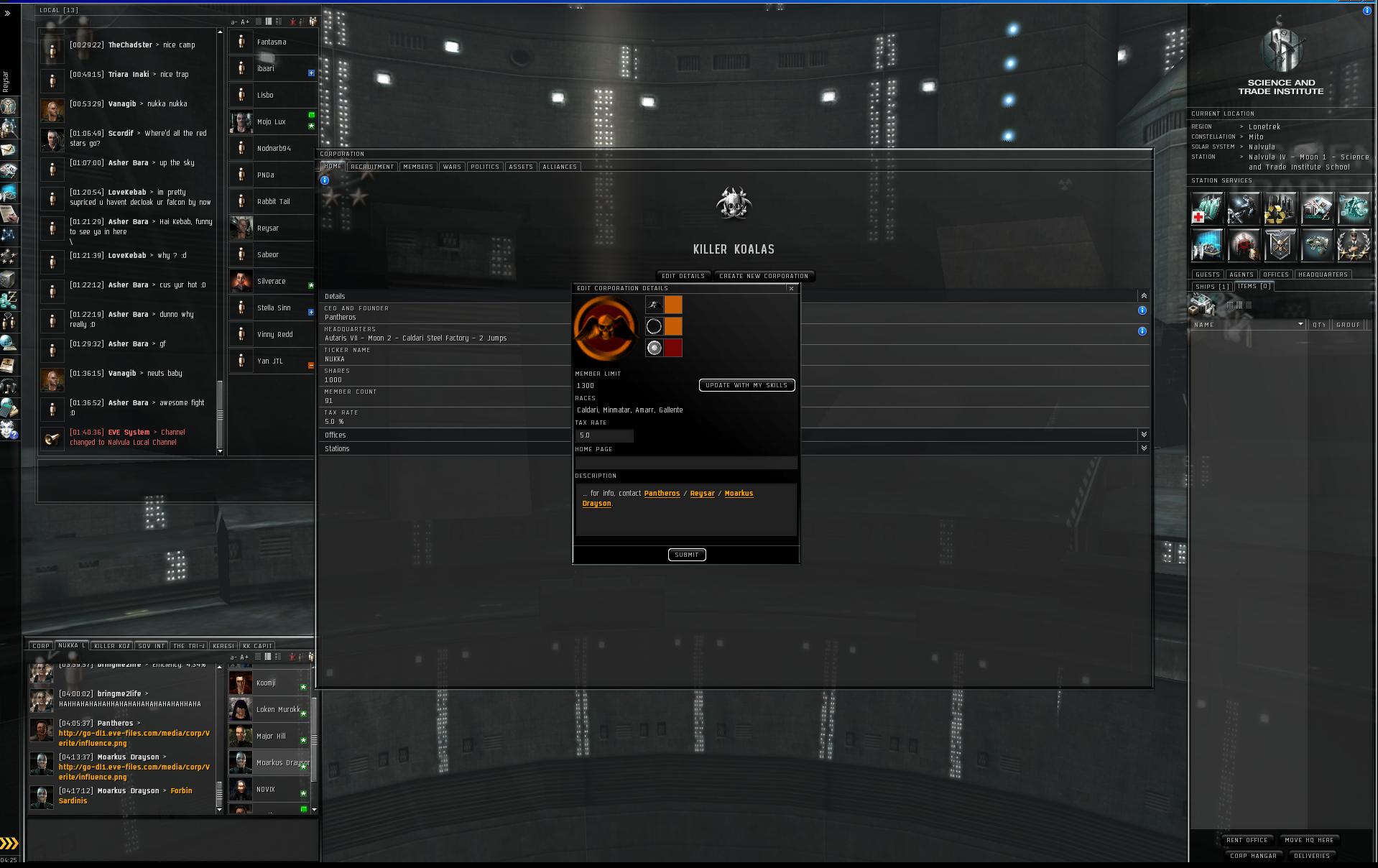The image size is (1378, 868).
Task: Open the Name column sort dropdown
Action: 1300,325
